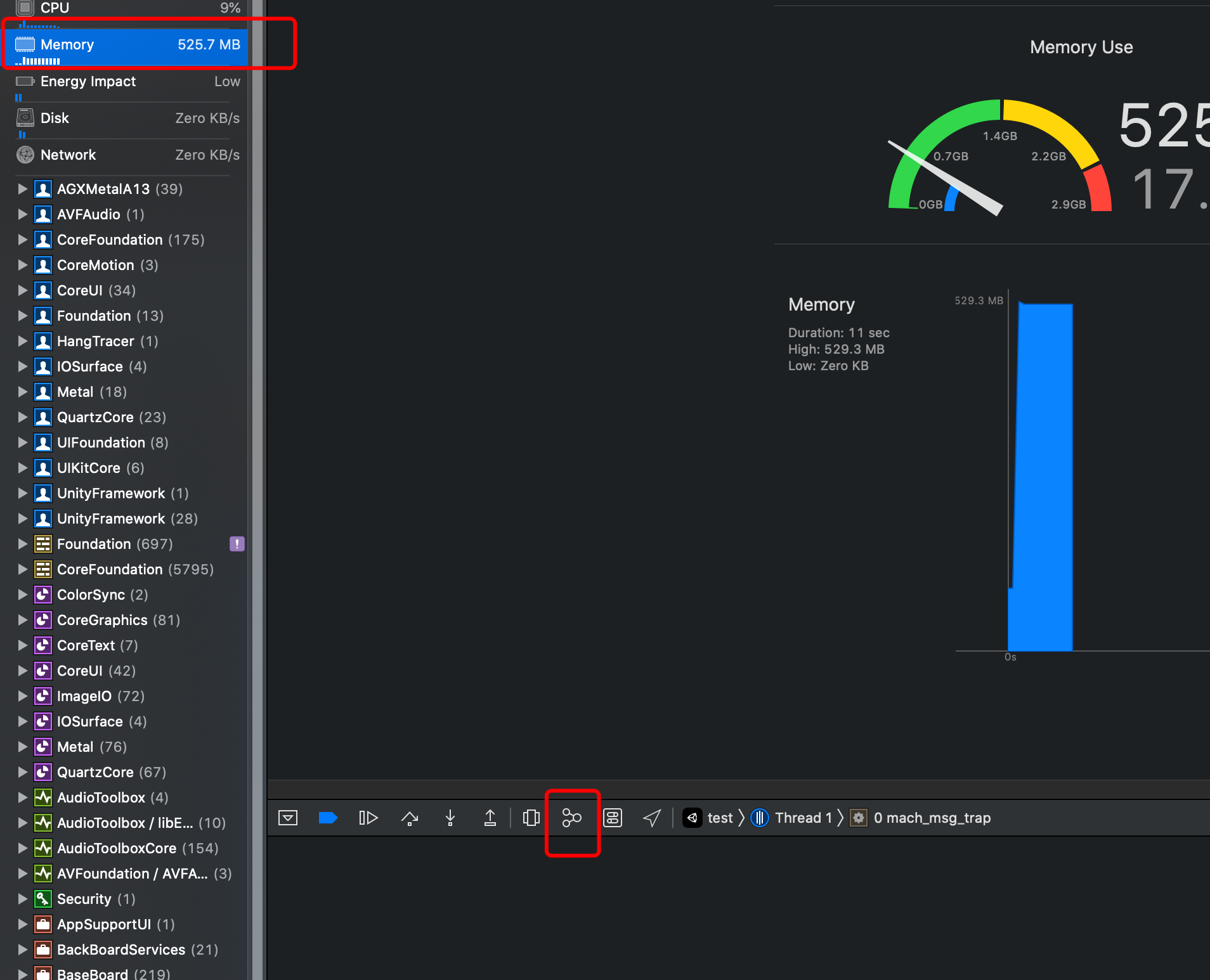Screen dimensions: 1210x980
Task: Expand the CoreFoundation (175) group
Action: click(x=23, y=240)
